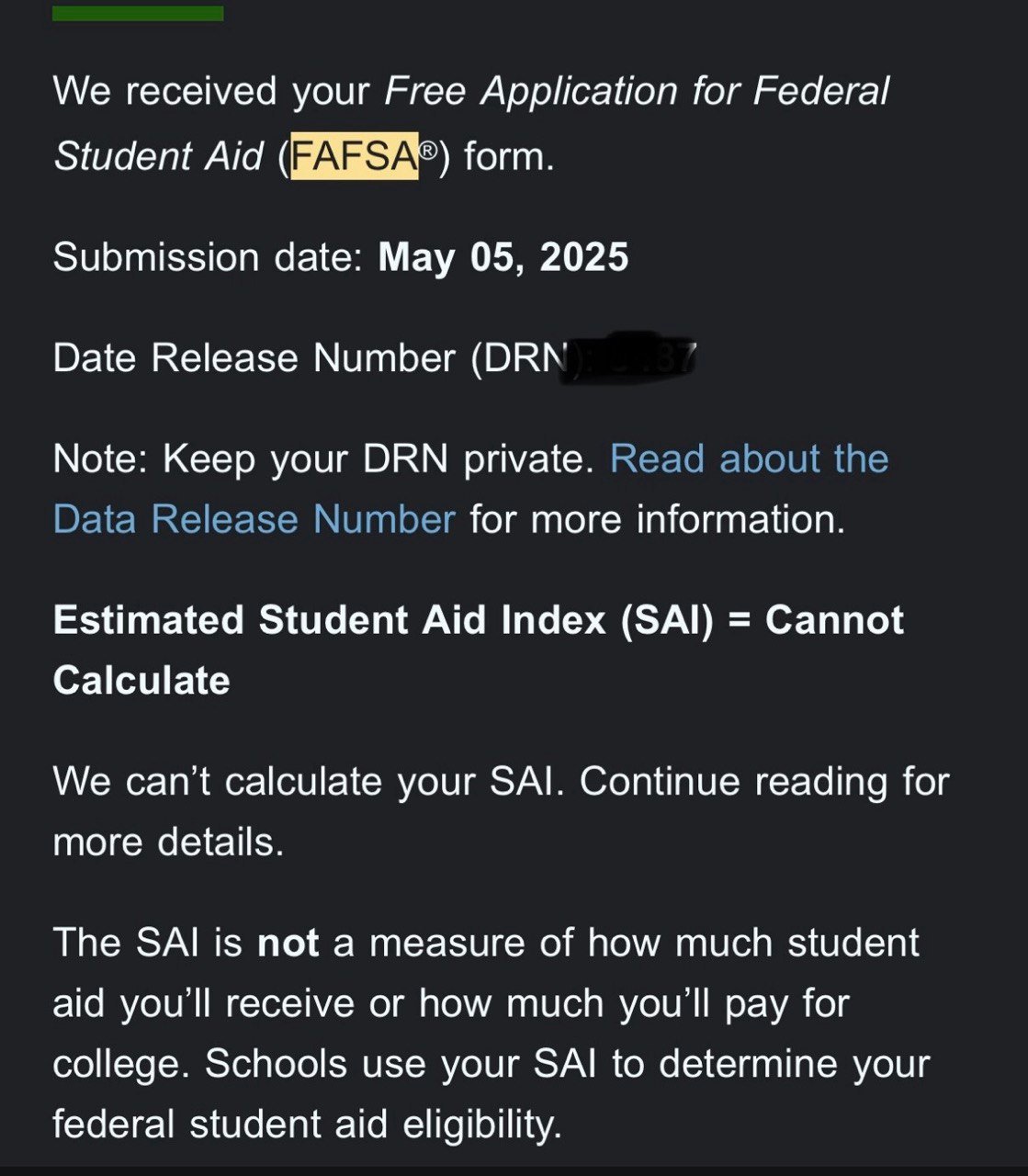Click the "Submission date:" label
1028x1176 pixels.
coord(208,257)
